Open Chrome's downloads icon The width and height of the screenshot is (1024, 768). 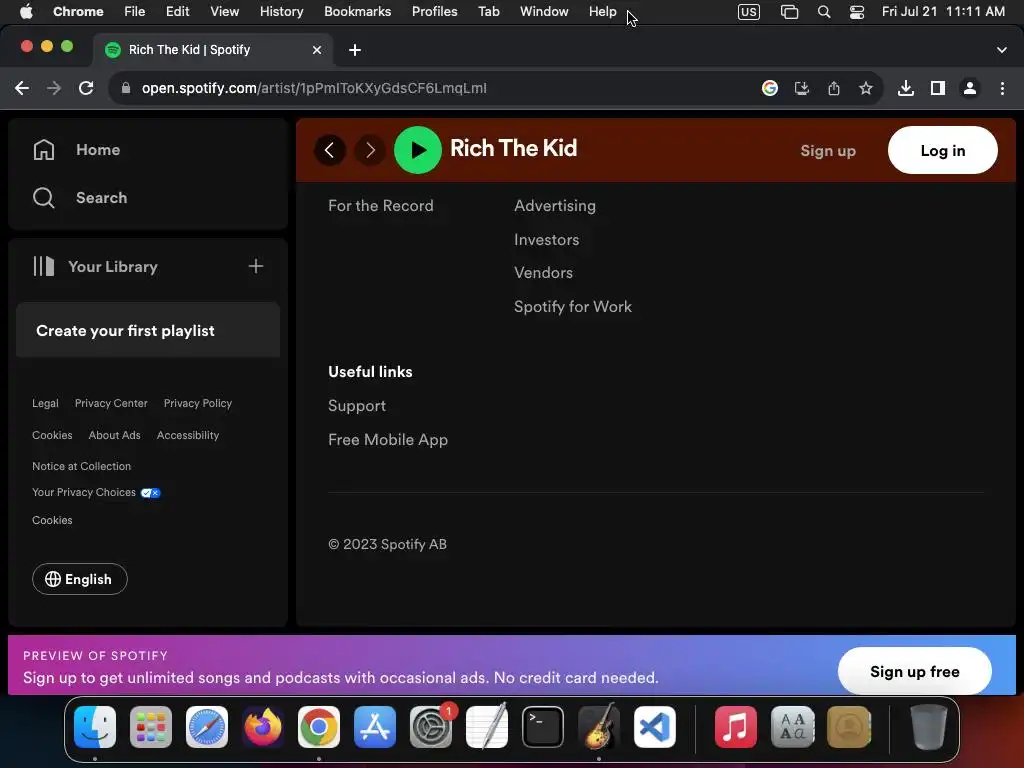(906, 88)
